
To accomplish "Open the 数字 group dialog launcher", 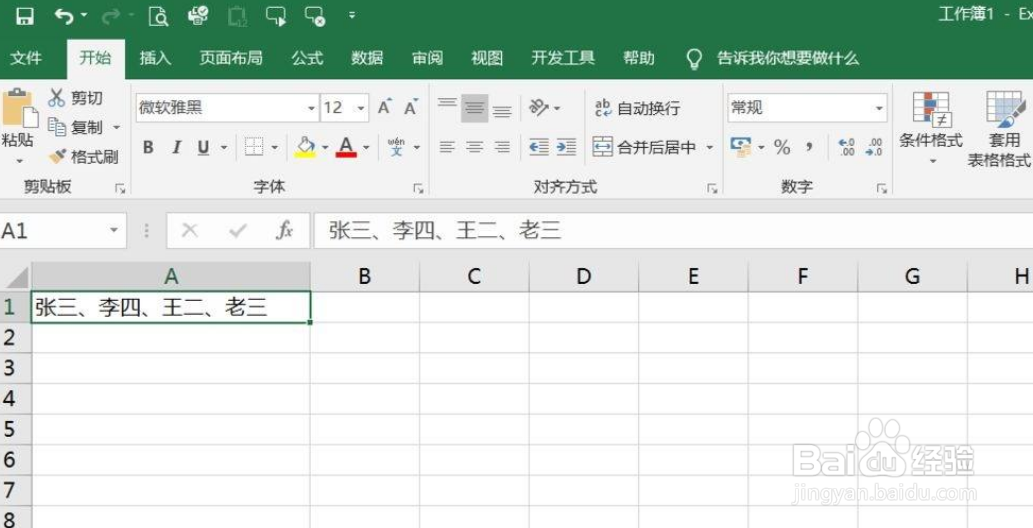I will click(x=881, y=189).
